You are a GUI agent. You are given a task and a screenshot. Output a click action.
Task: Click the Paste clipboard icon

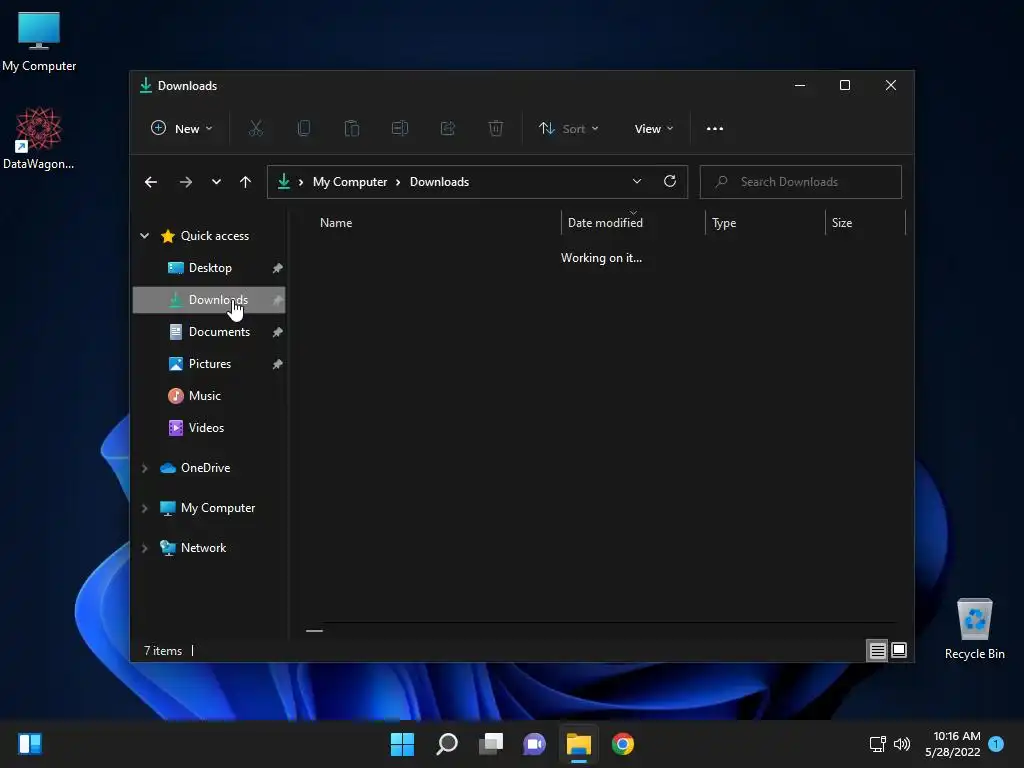tap(352, 129)
